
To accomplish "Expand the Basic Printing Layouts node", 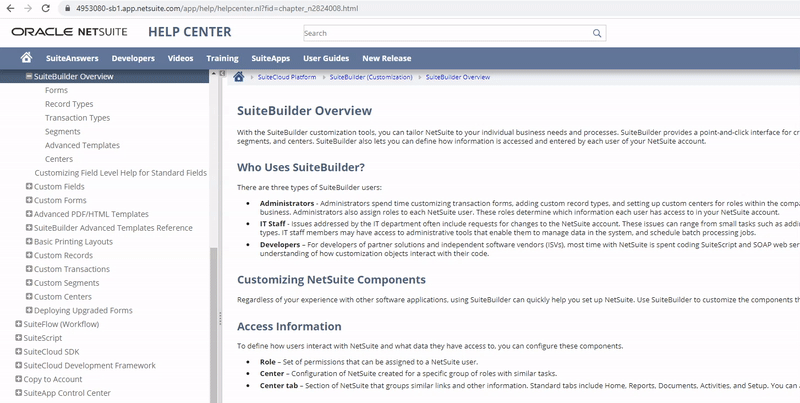I will pyautogui.click(x=29, y=241).
